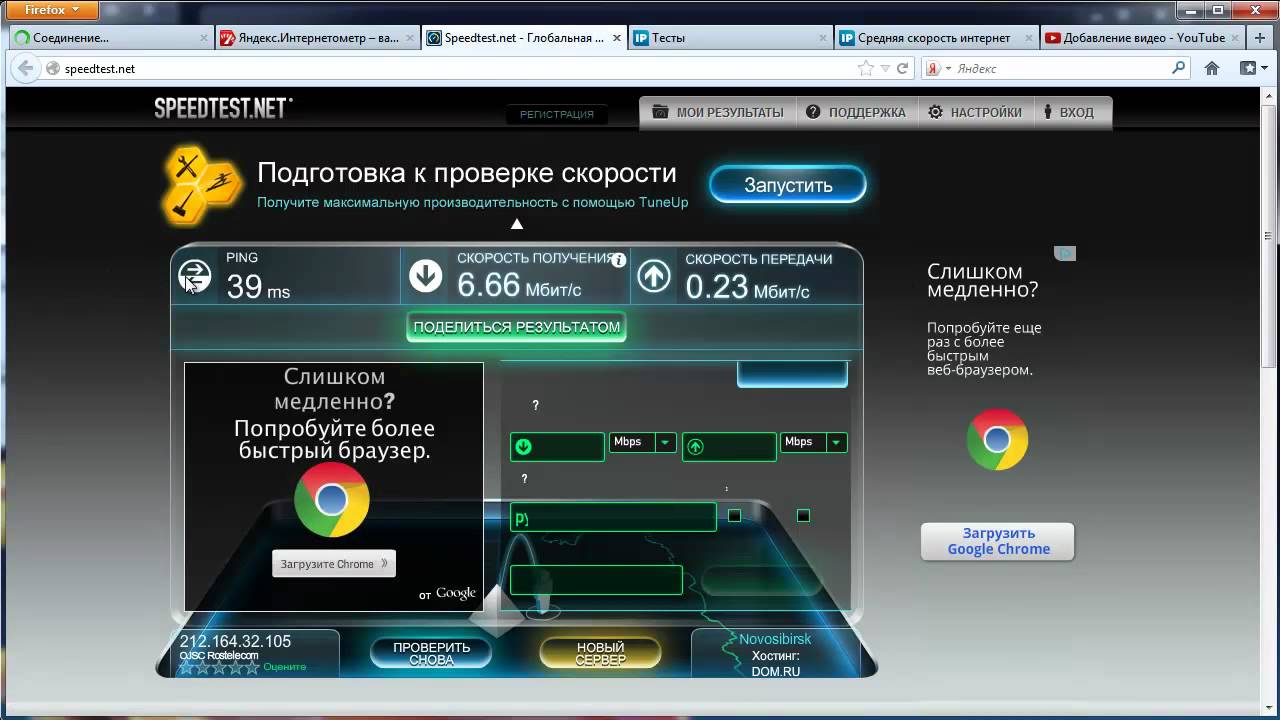Click the Chrome logo in the left ad
The width and height of the screenshot is (1280, 720).
point(332,499)
